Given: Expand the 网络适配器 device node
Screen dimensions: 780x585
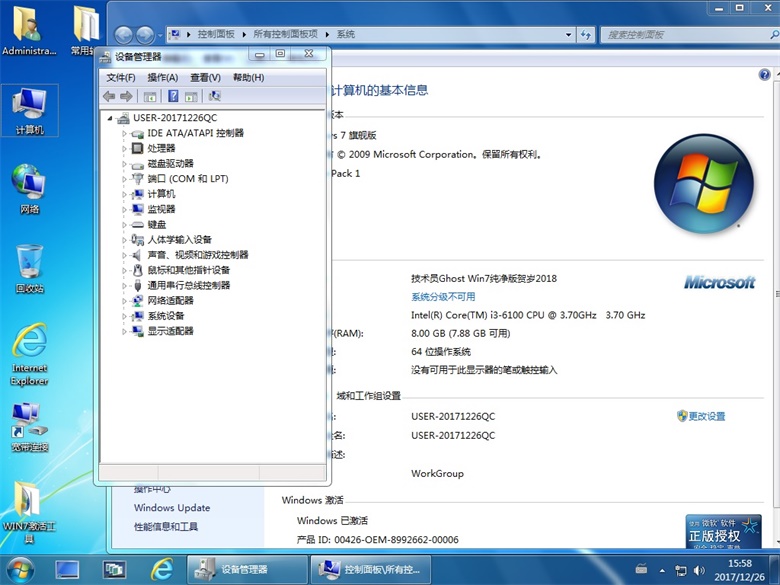Looking at the screenshot, I should (x=125, y=300).
